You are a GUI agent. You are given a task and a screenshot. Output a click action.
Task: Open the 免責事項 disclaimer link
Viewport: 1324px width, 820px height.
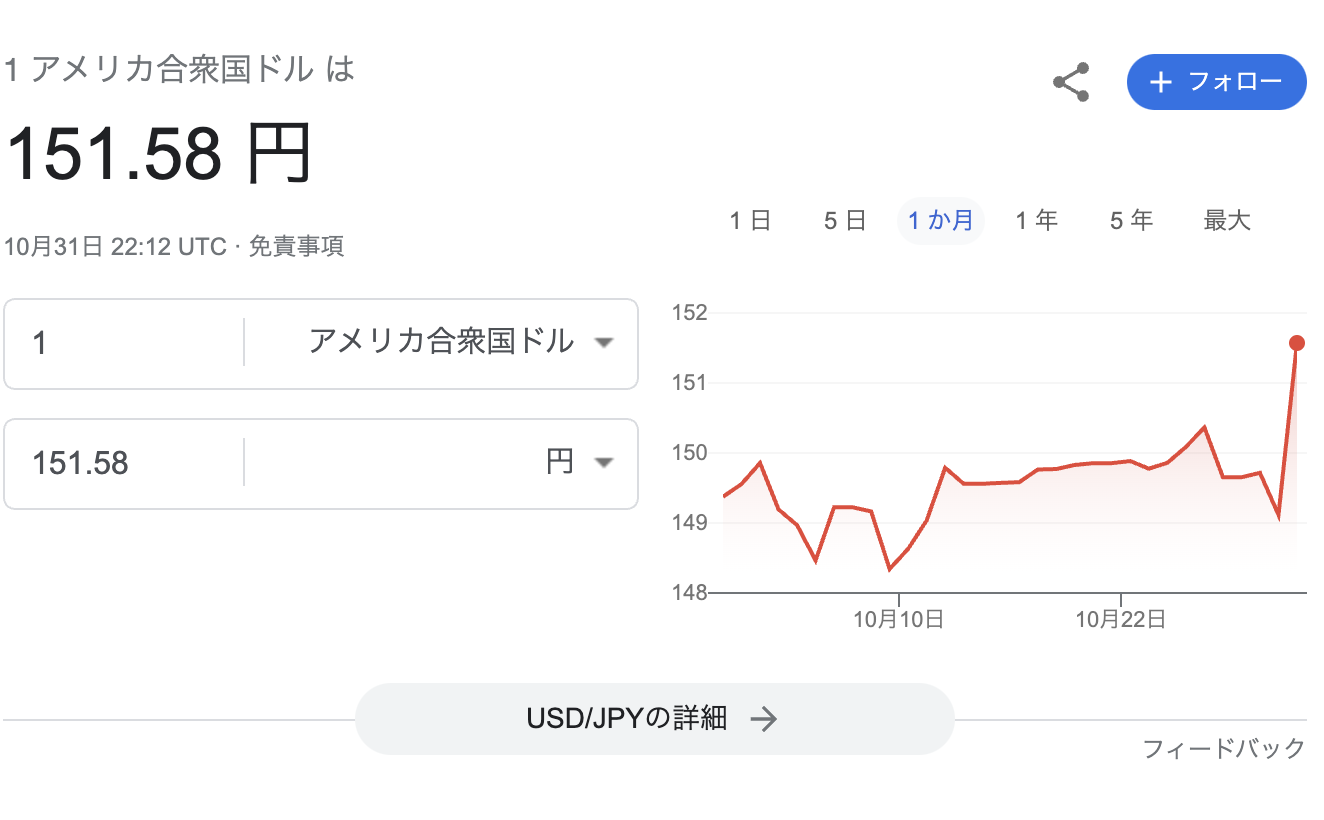coord(296,247)
